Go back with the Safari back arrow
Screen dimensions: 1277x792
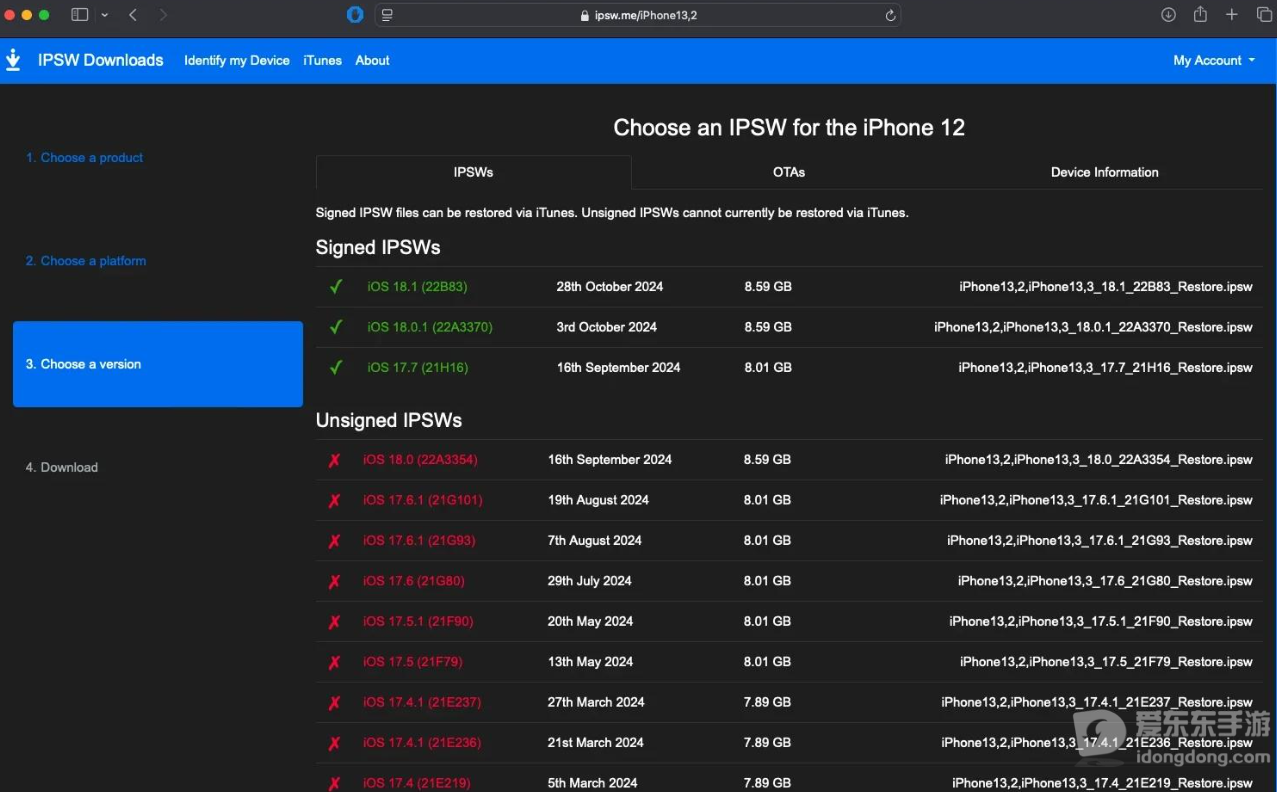(133, 15)
